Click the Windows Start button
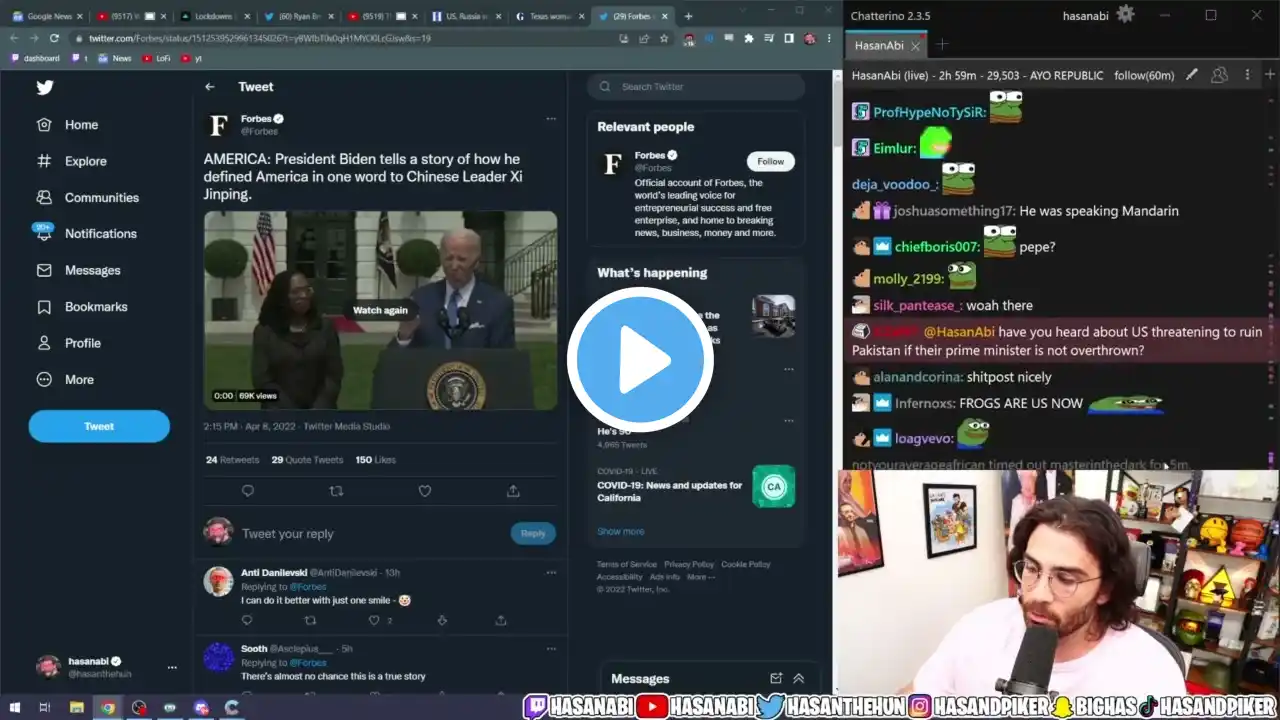This screenshot has width=1280, height=720. pos(14,708)
